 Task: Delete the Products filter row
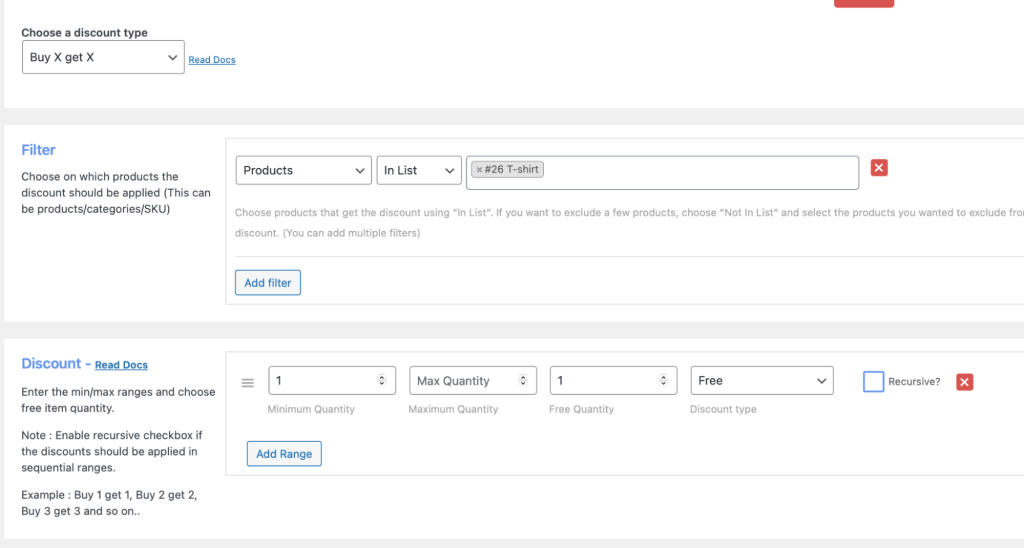[x=879, y=168]
